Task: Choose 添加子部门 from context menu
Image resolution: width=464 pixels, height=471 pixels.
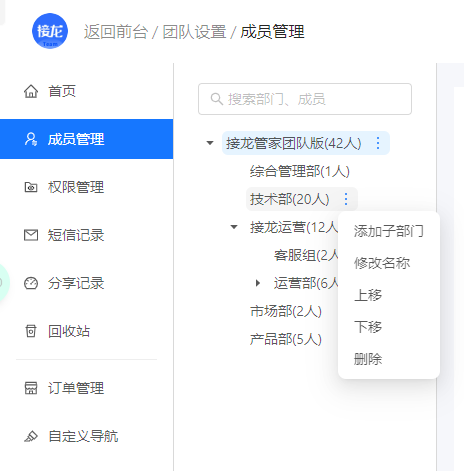Action: 389,231
